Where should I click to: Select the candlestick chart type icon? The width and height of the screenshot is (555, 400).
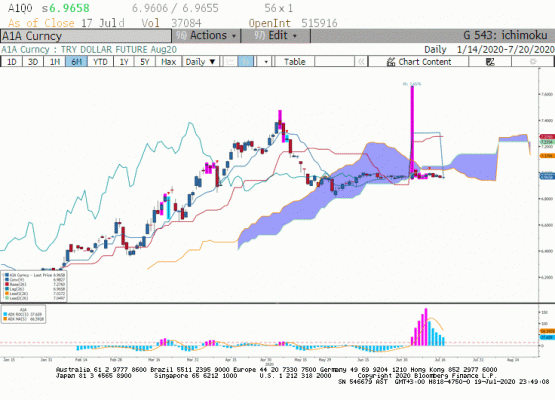246,62
